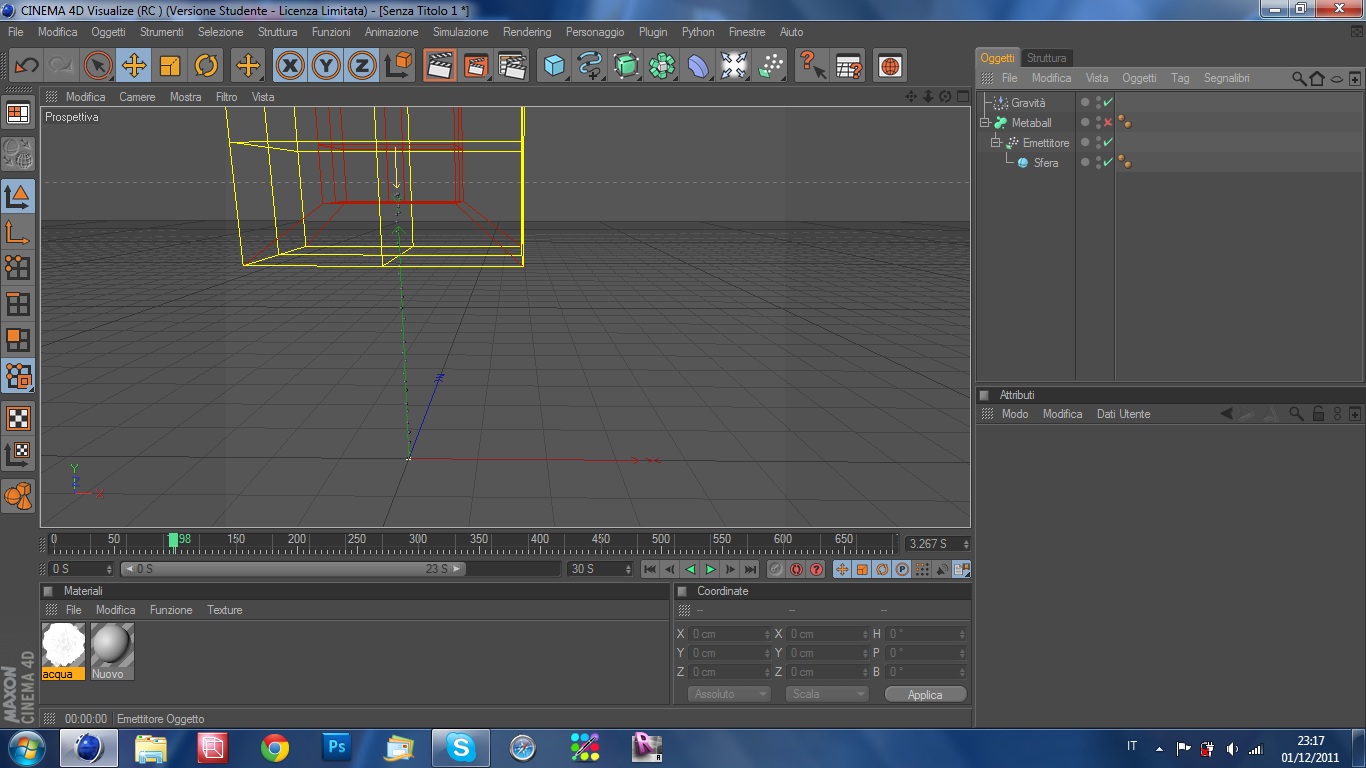Screen dimensions: 1366x768
Task: Click the timeline playhead at frame 98
Action: point(173,541)
